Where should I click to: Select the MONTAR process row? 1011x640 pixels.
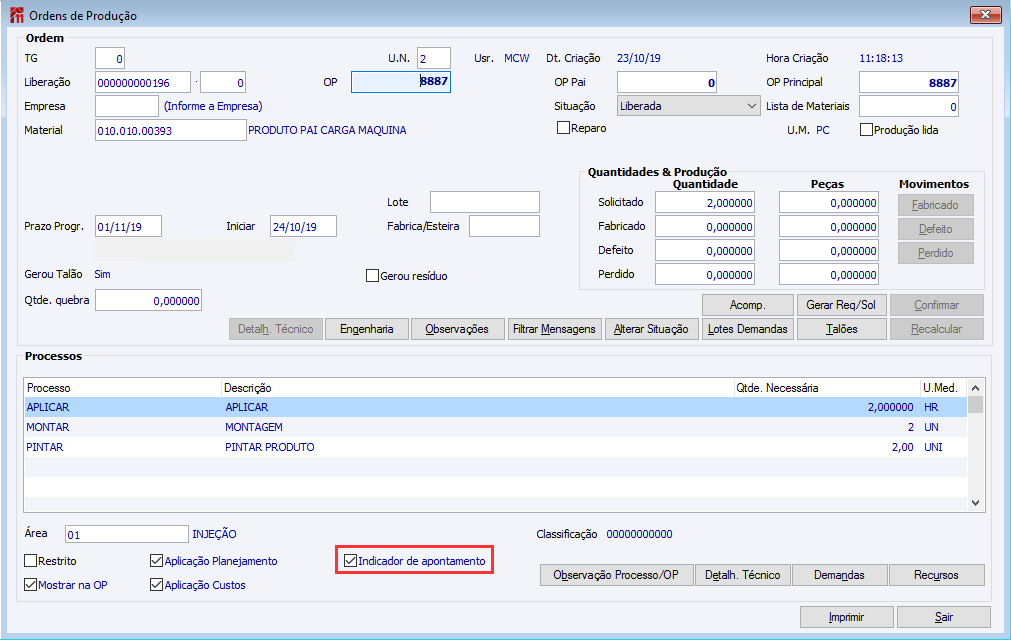tap(495, 427)
